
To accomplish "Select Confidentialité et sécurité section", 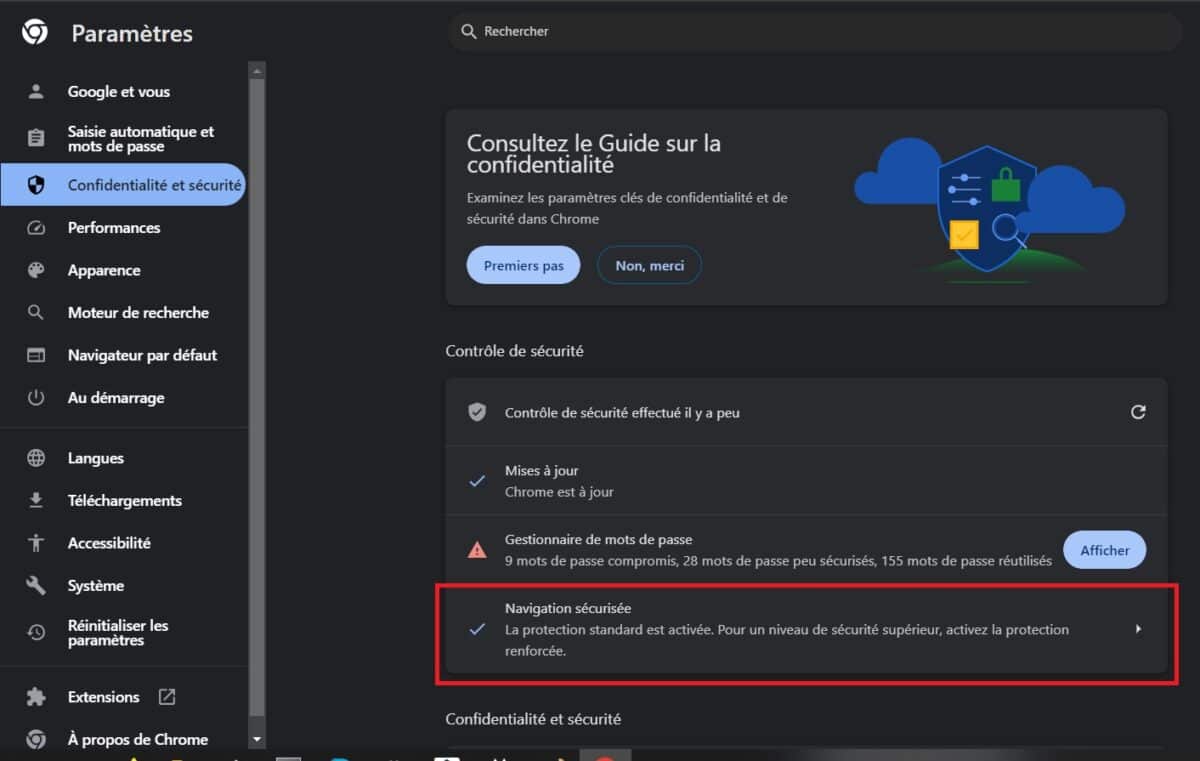I will tap(124, 185).
